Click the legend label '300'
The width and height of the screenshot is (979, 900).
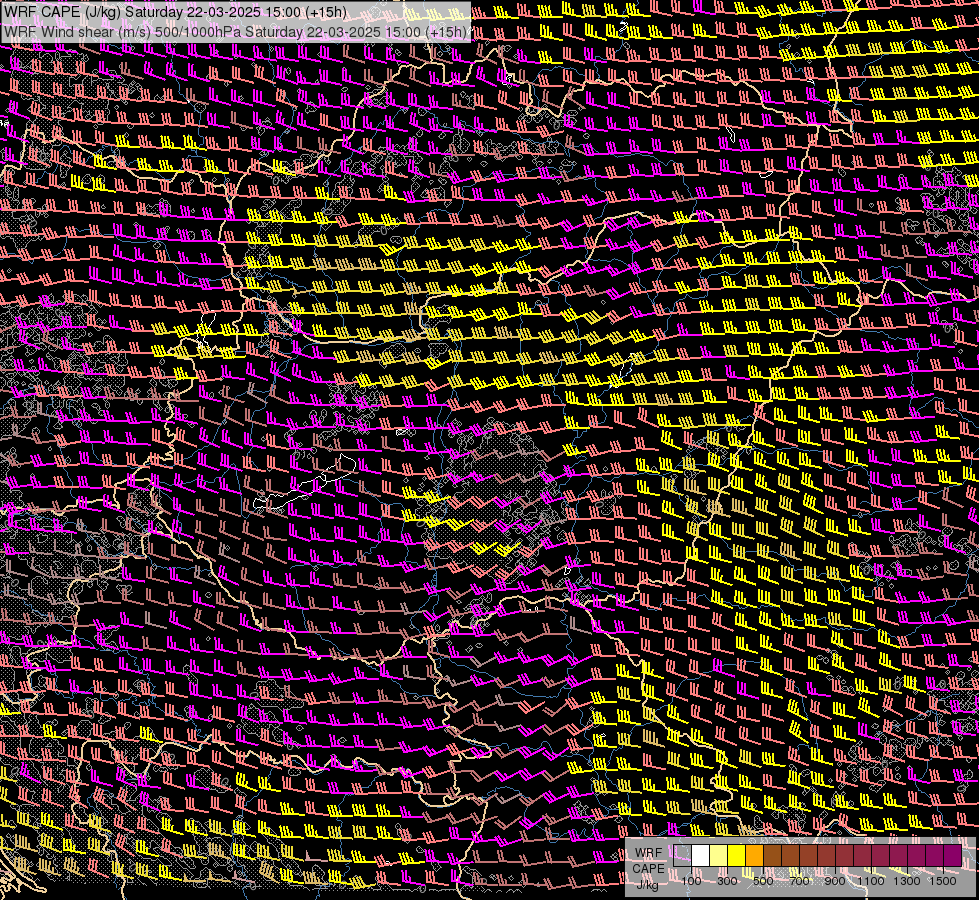[727, 881]
